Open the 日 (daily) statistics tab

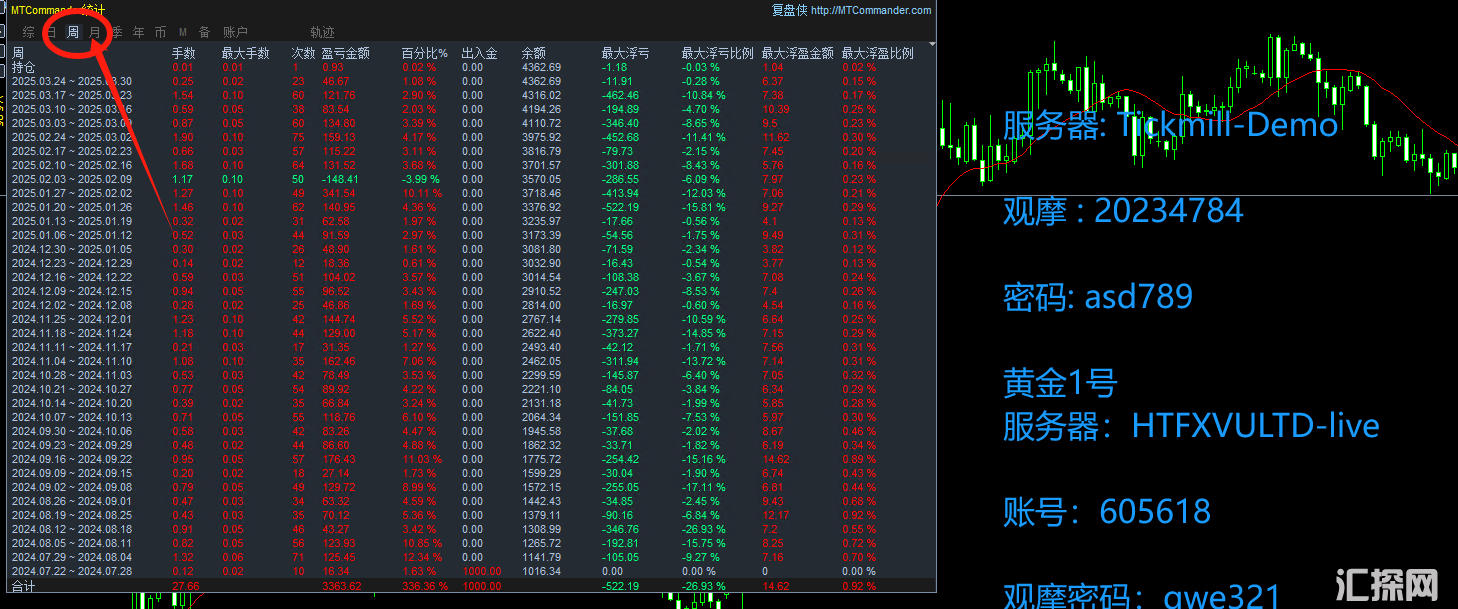pos(51,32)
